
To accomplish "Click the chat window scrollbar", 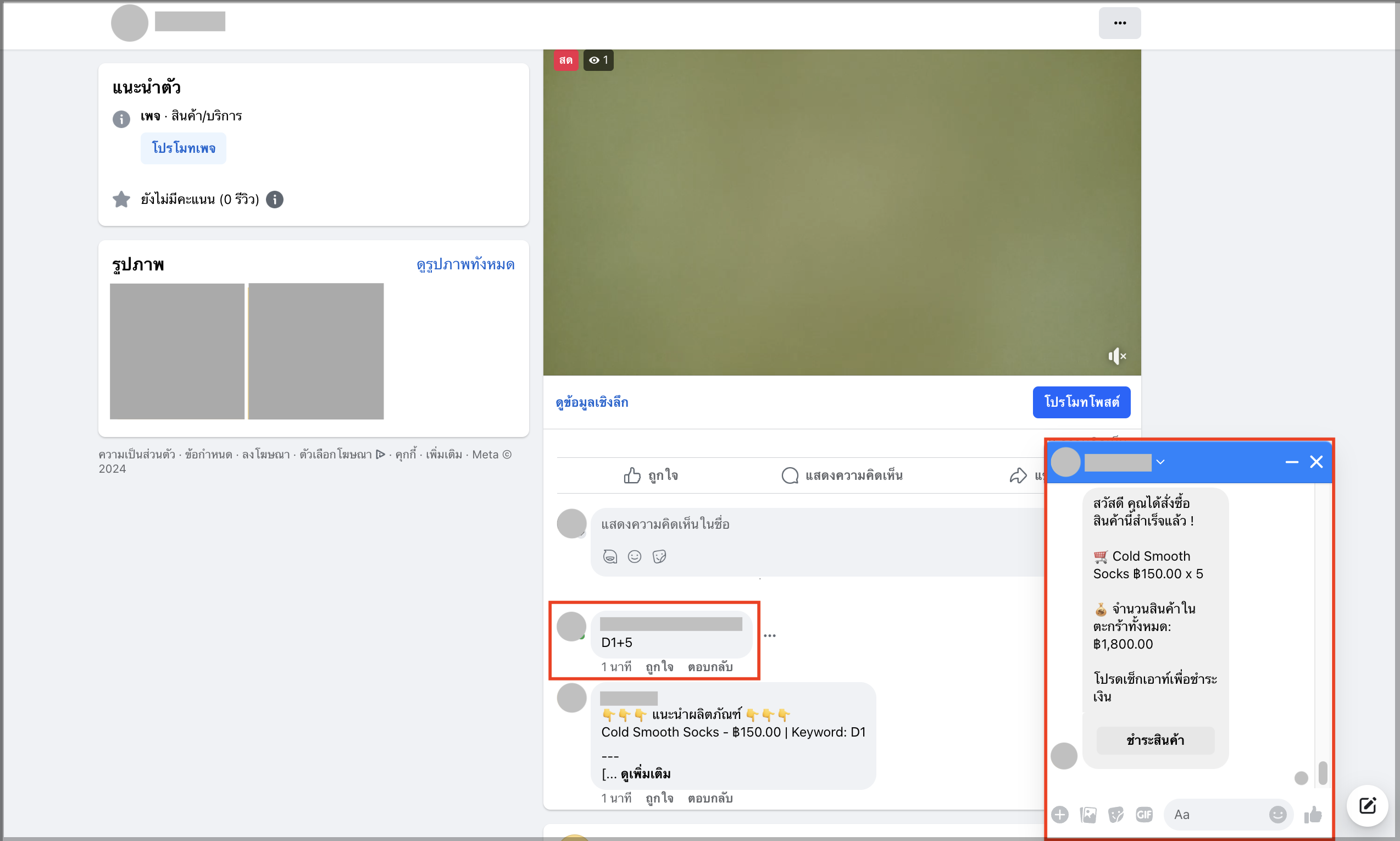I will point(1323,773).
